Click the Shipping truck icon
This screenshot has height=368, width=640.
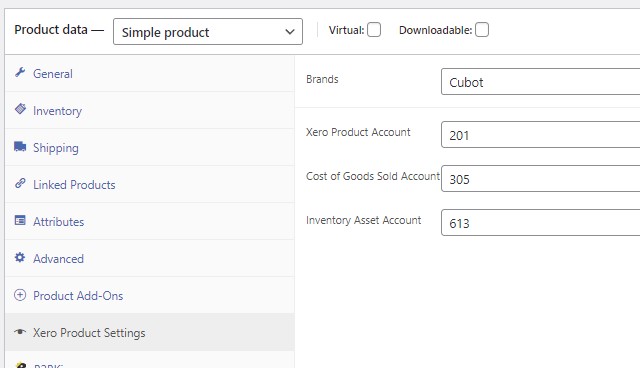point(20,146)
